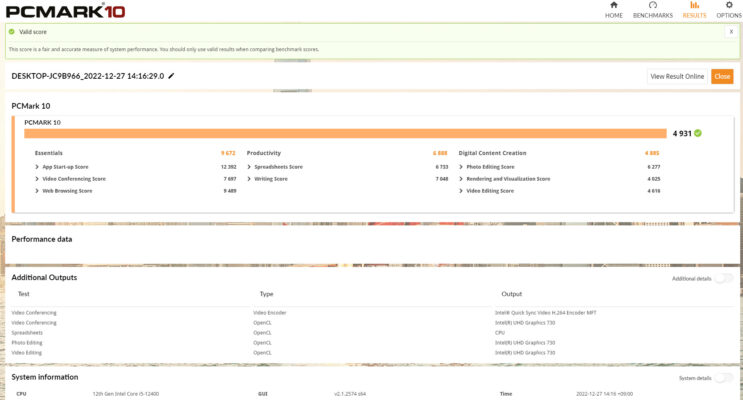Image resolution: width=743 pixels, height=400 pixels.
Task: Click the PCMark 10 logo
Action: click(65, 11)
